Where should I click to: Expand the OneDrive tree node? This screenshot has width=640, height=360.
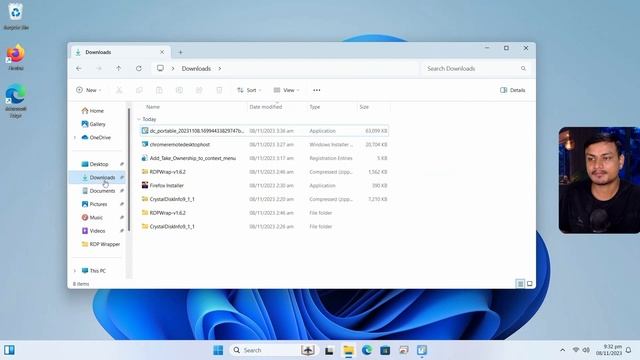click(75, 138)
